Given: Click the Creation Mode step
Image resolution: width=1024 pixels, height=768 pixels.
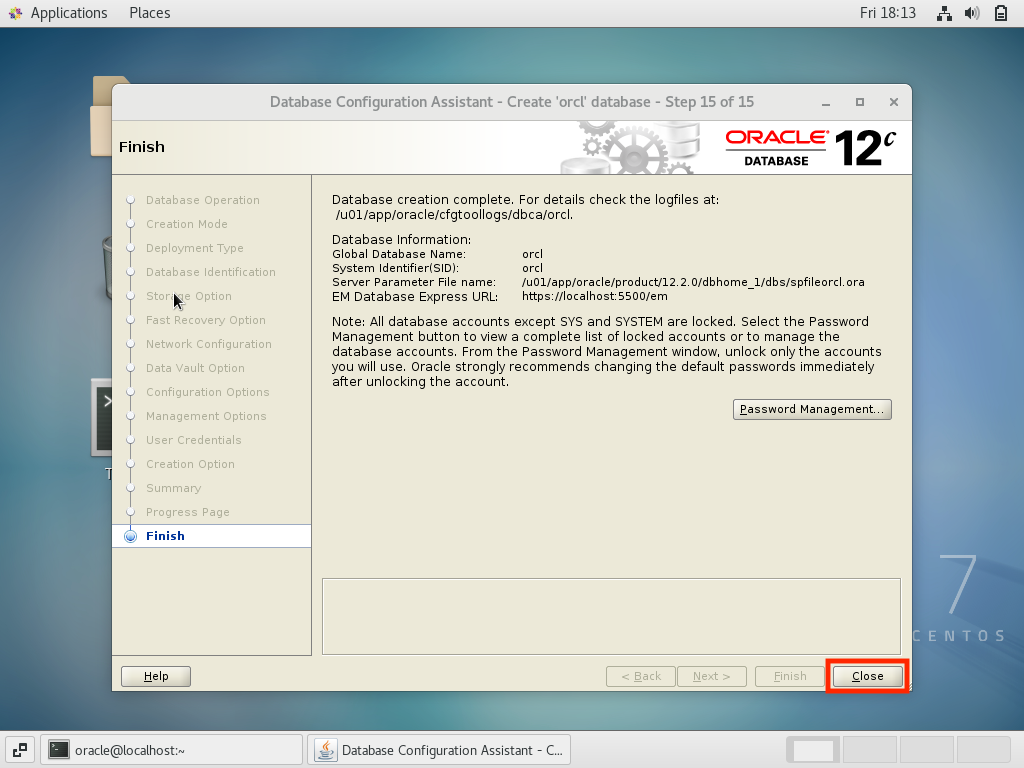Looking at the screenshot, I should pyautogui.click(x=186, y=224).
